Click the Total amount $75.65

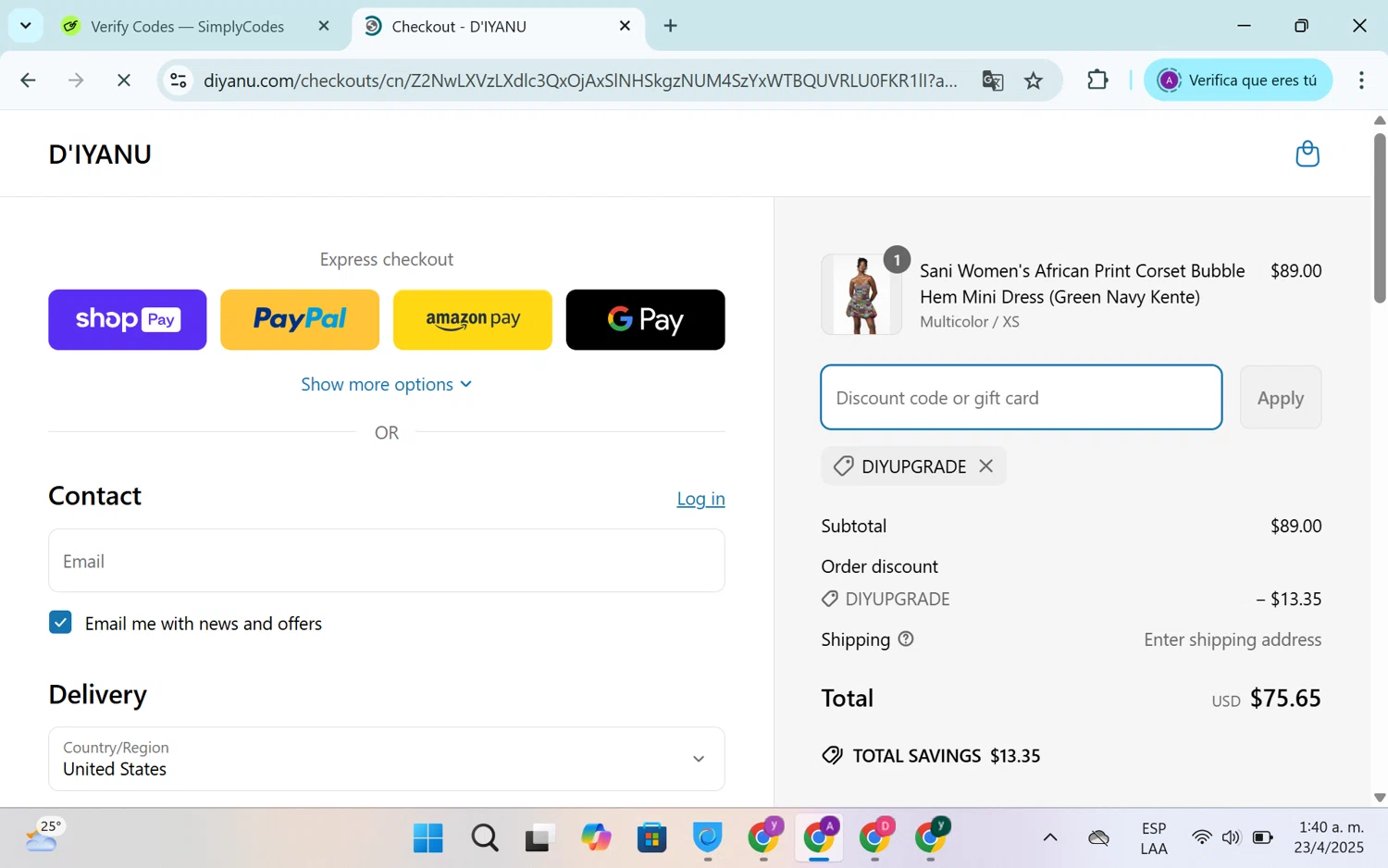click(1285, 698)
